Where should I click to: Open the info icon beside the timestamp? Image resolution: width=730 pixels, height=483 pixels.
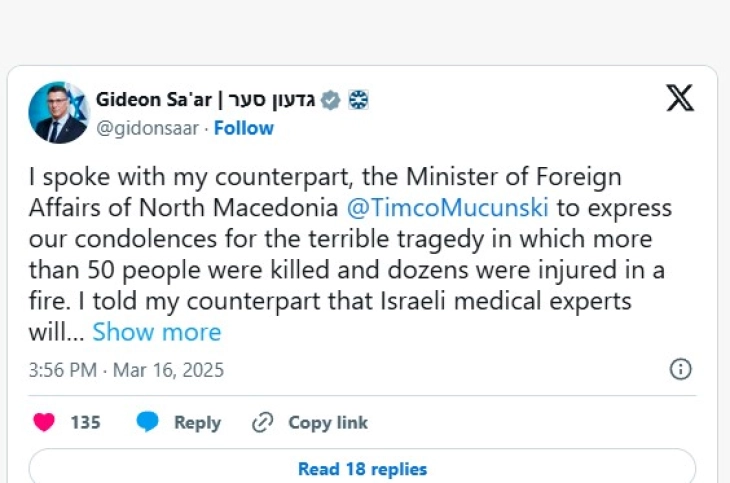tap(680, 369)
